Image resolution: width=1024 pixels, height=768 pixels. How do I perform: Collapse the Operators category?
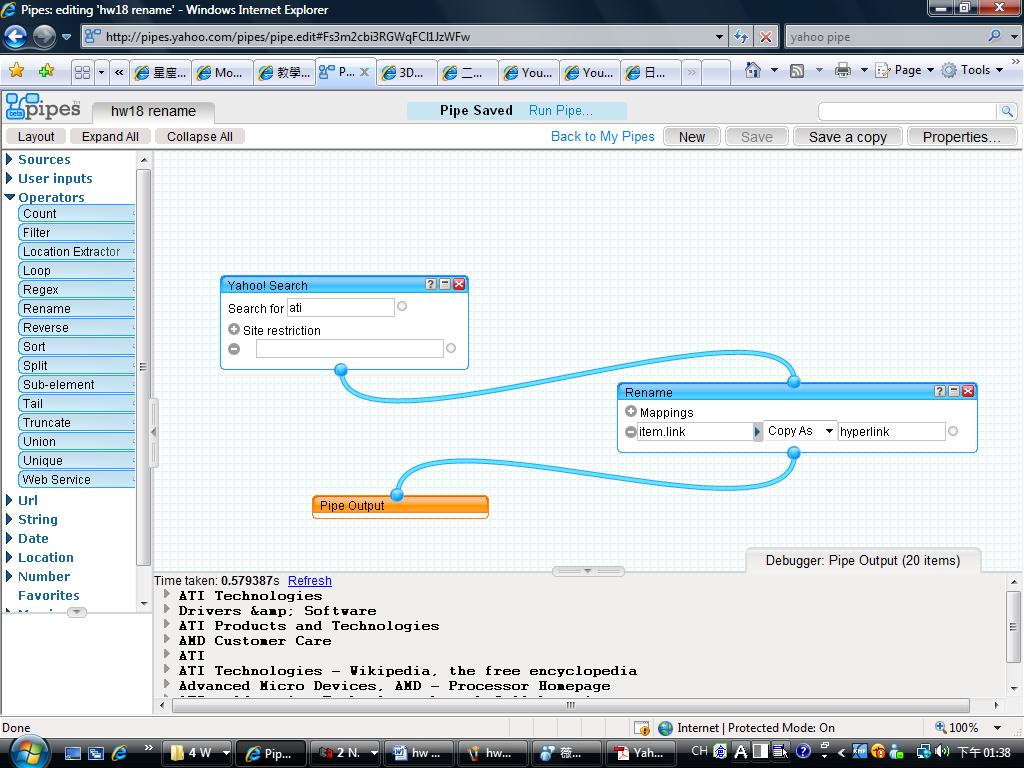tap(10, 197)
